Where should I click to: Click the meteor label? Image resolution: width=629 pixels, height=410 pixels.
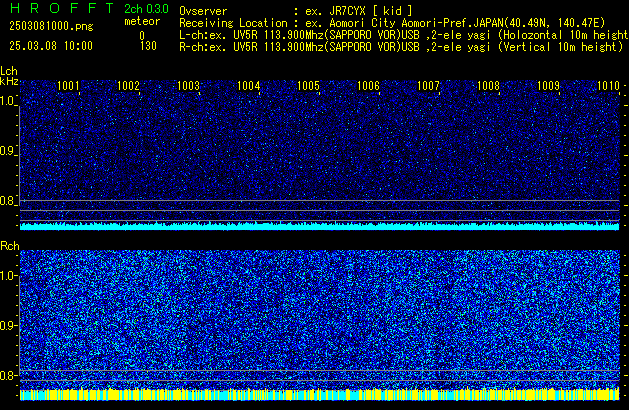(142, 21)
